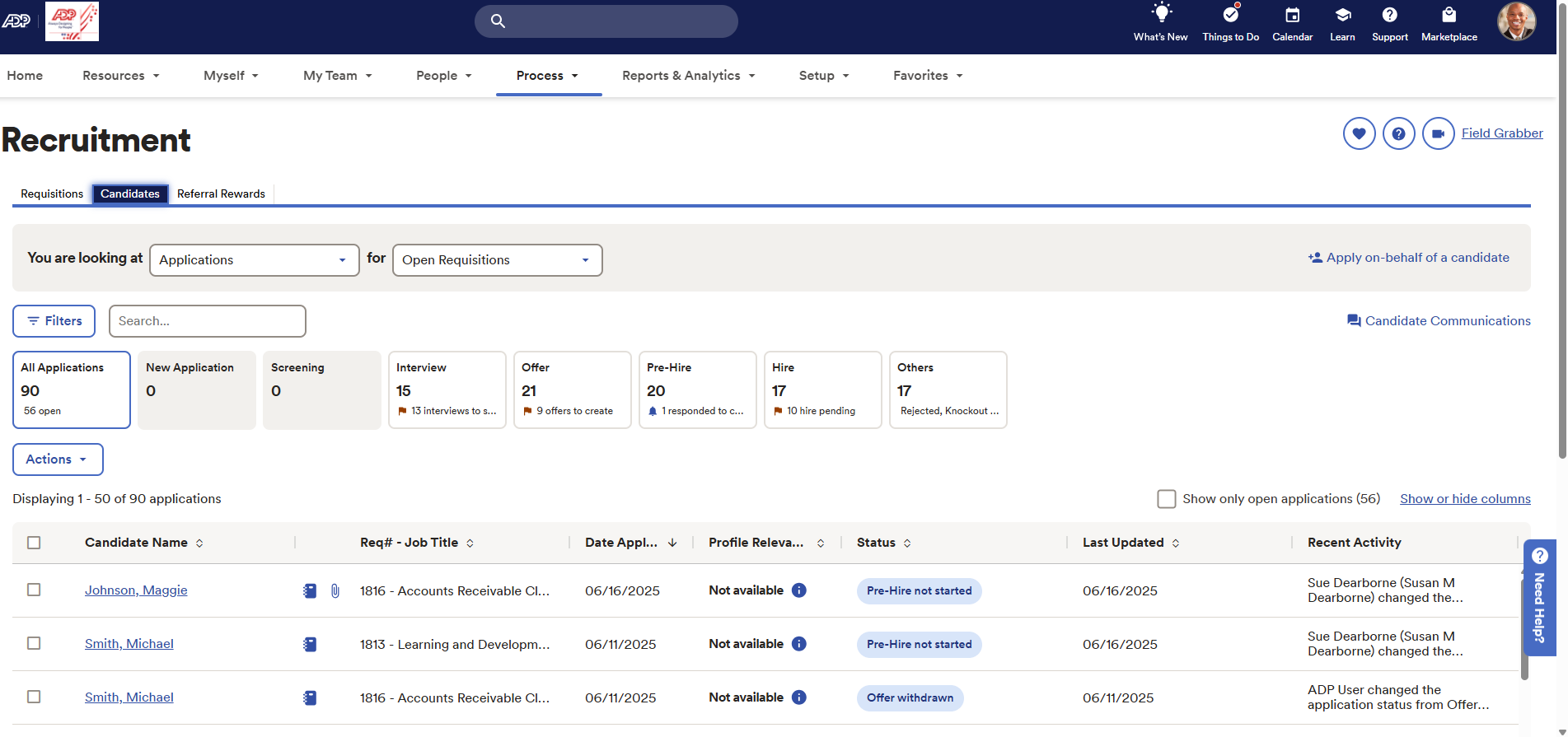Expand the Reports & Analytics menu
Viewport: 1568px width, 737px height.
pos(689,76)
